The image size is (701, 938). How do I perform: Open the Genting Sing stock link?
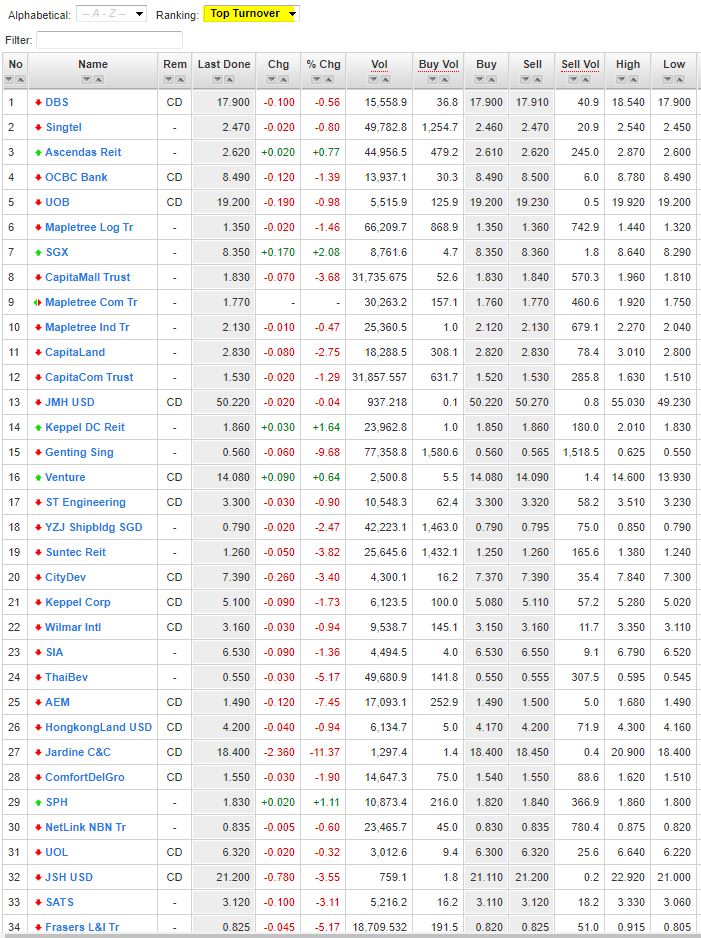click(80, 453)
